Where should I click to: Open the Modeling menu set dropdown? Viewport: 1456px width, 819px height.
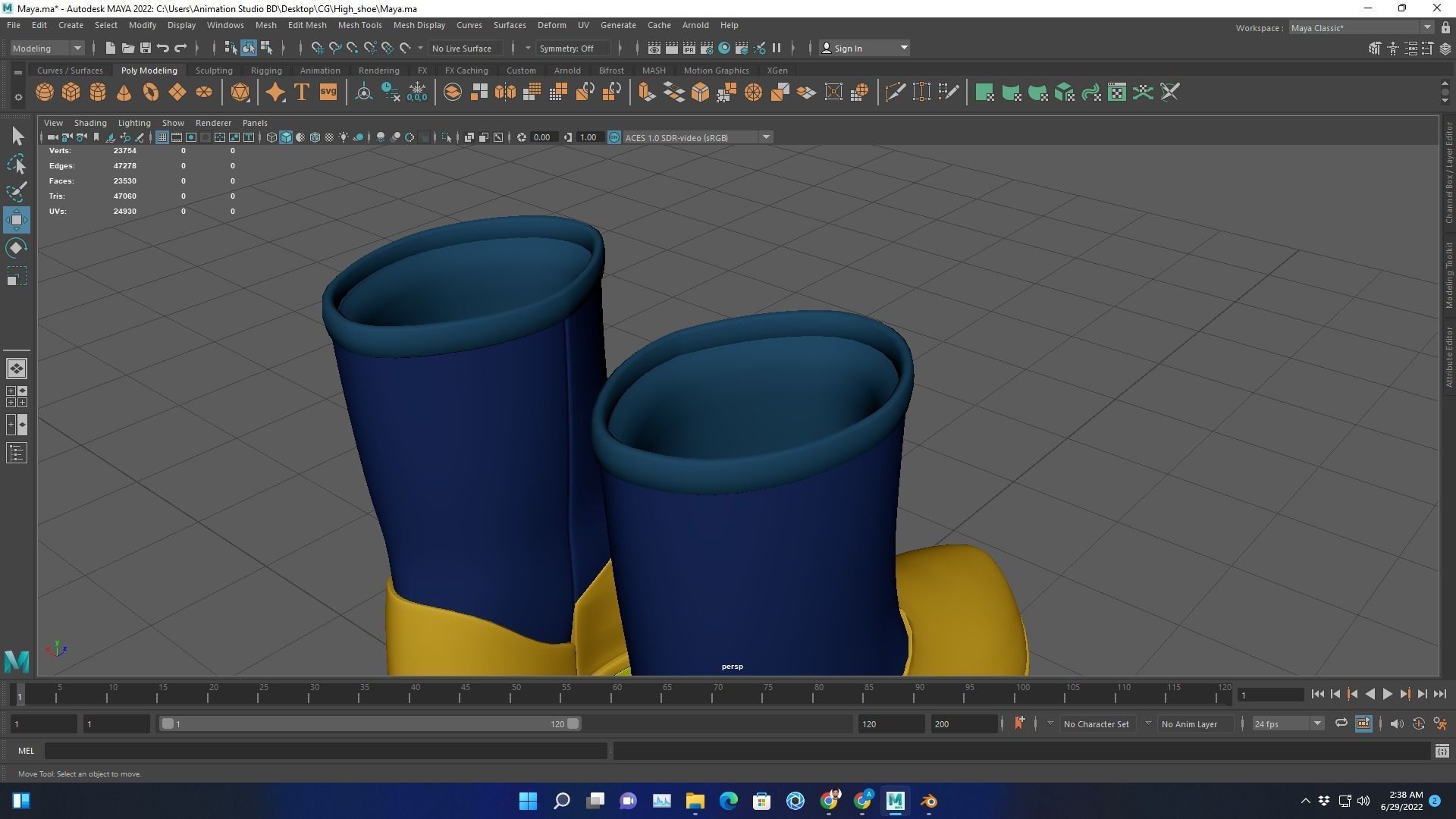coord(47,48)
